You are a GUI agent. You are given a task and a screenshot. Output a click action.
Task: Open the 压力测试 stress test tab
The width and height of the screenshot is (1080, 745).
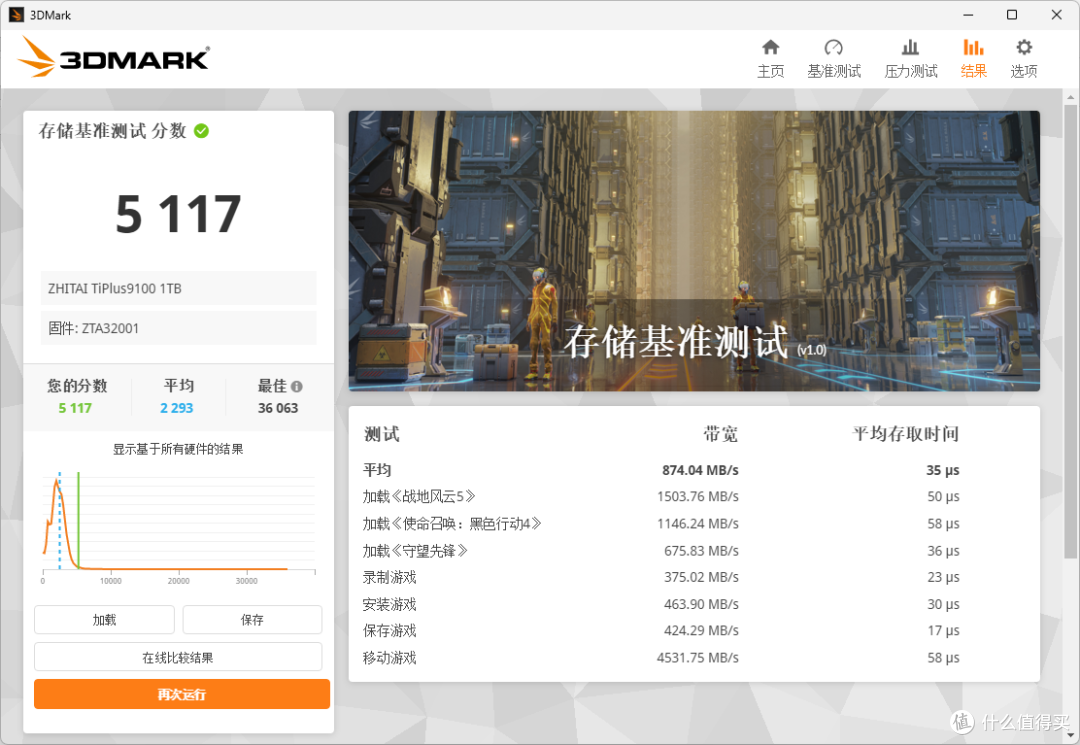[x=911, y=59]
